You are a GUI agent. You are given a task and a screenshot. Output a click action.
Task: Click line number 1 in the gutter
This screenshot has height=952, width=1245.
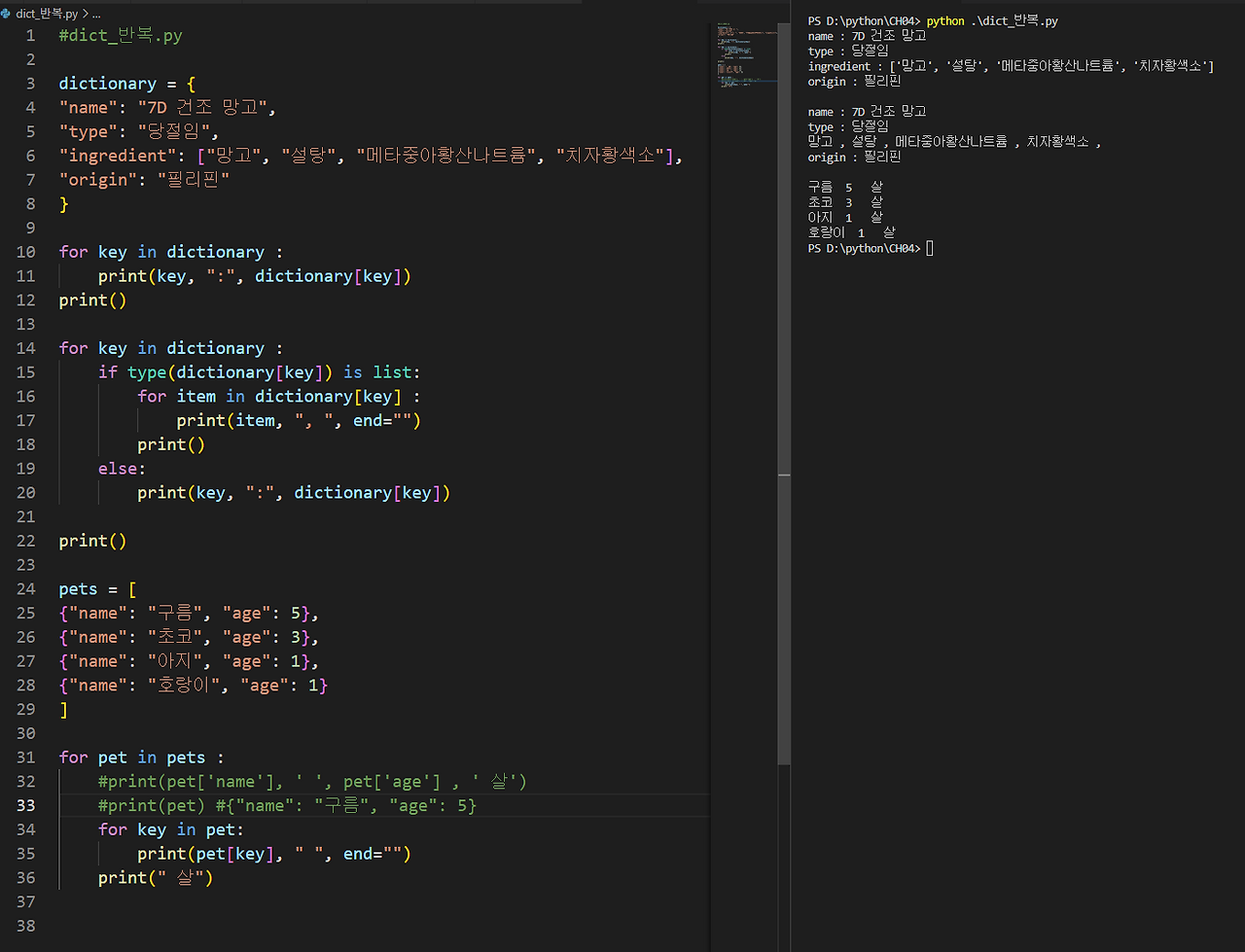pos(30,35)
